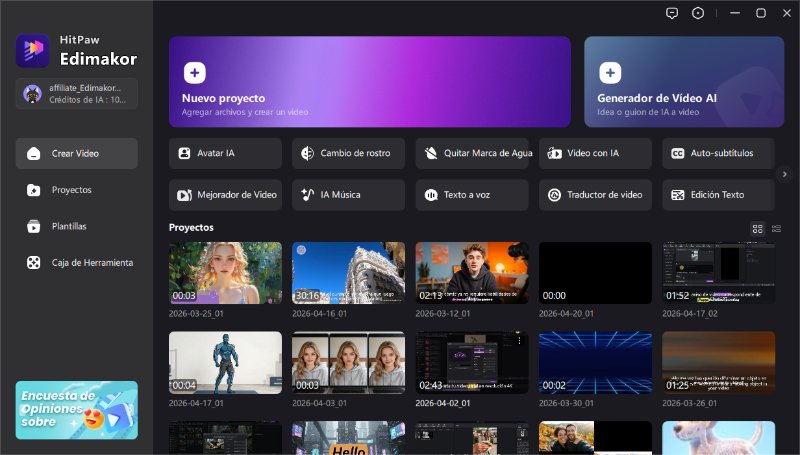Create a Nuevo proyecto
The height and width of the screenshot is (455, 800).
tap(369, 82)
